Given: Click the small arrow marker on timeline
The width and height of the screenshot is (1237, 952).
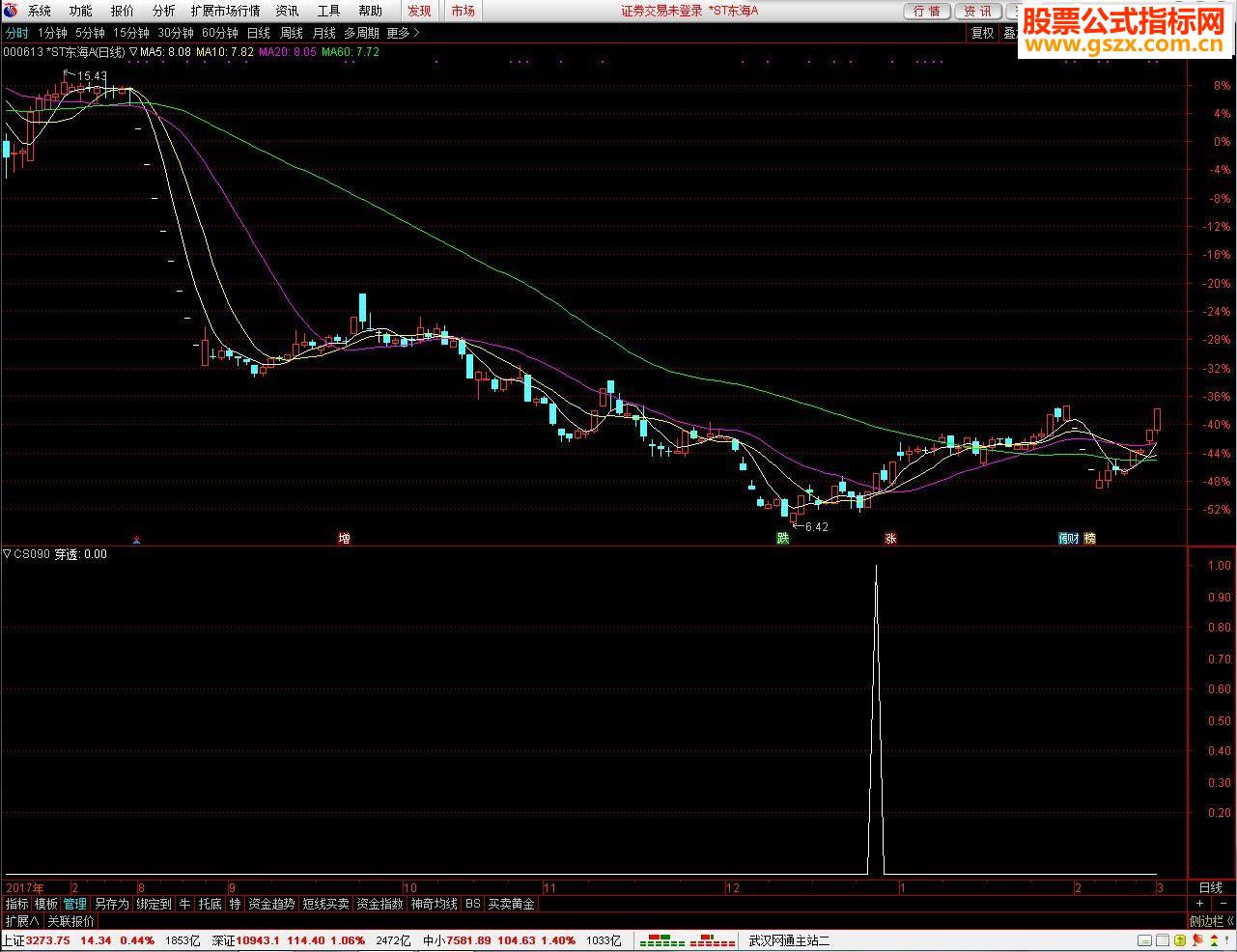Looking at the screenshot, I should point(136,539).
